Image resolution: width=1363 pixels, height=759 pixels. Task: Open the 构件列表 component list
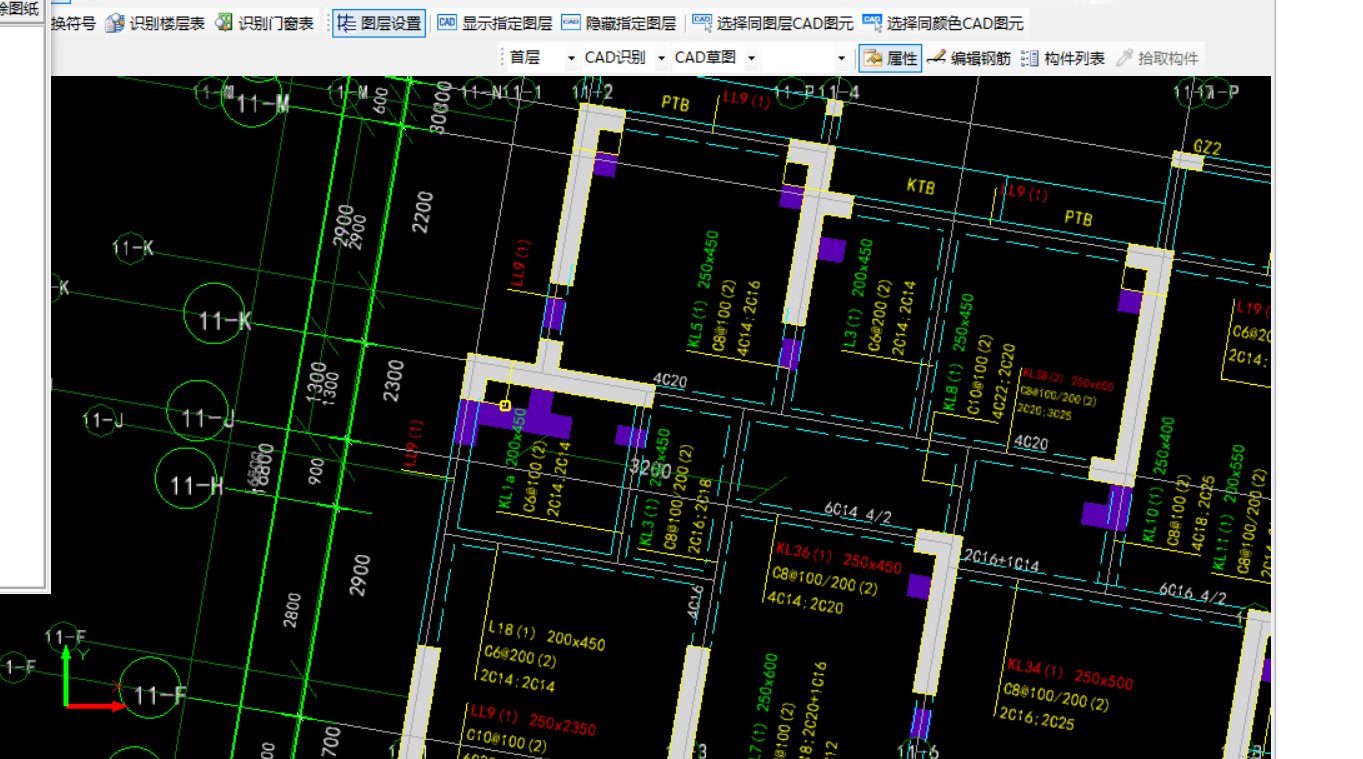pyautogui.click(x=1063, y=58)
